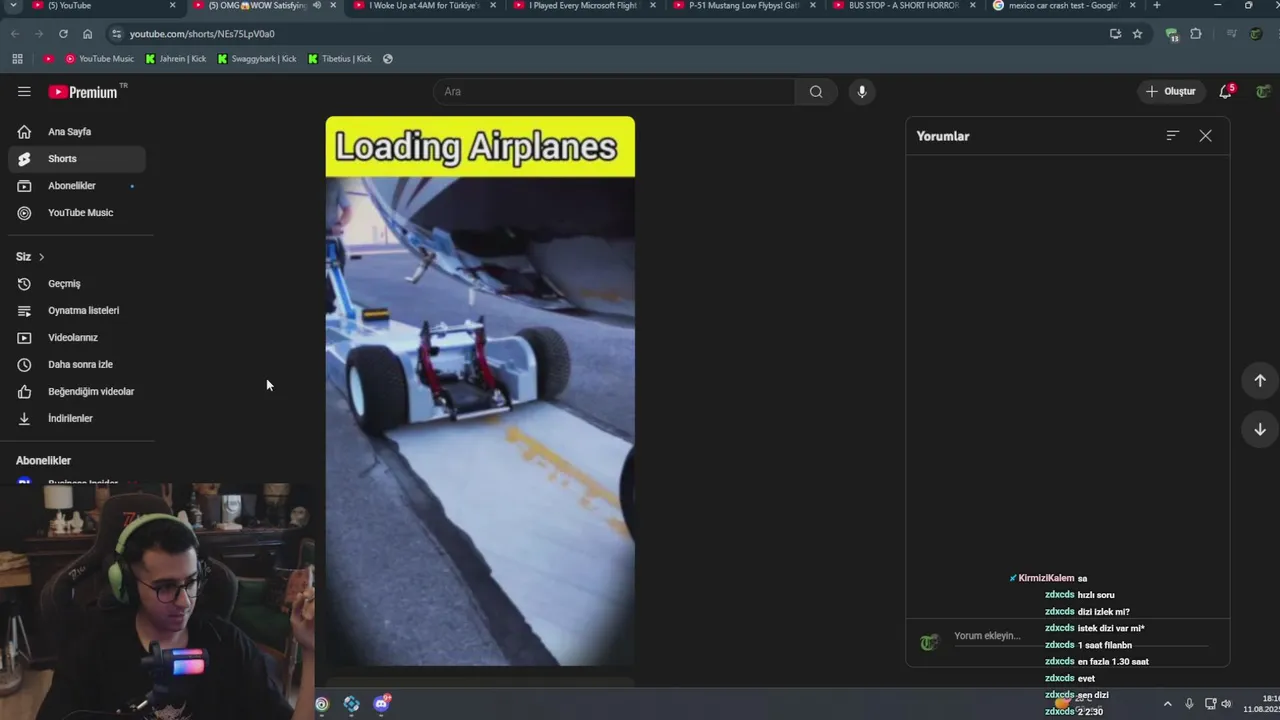The width and height of the screenshot is (1280, 720).
Task: Reload the current page
Action: [63, 34]
